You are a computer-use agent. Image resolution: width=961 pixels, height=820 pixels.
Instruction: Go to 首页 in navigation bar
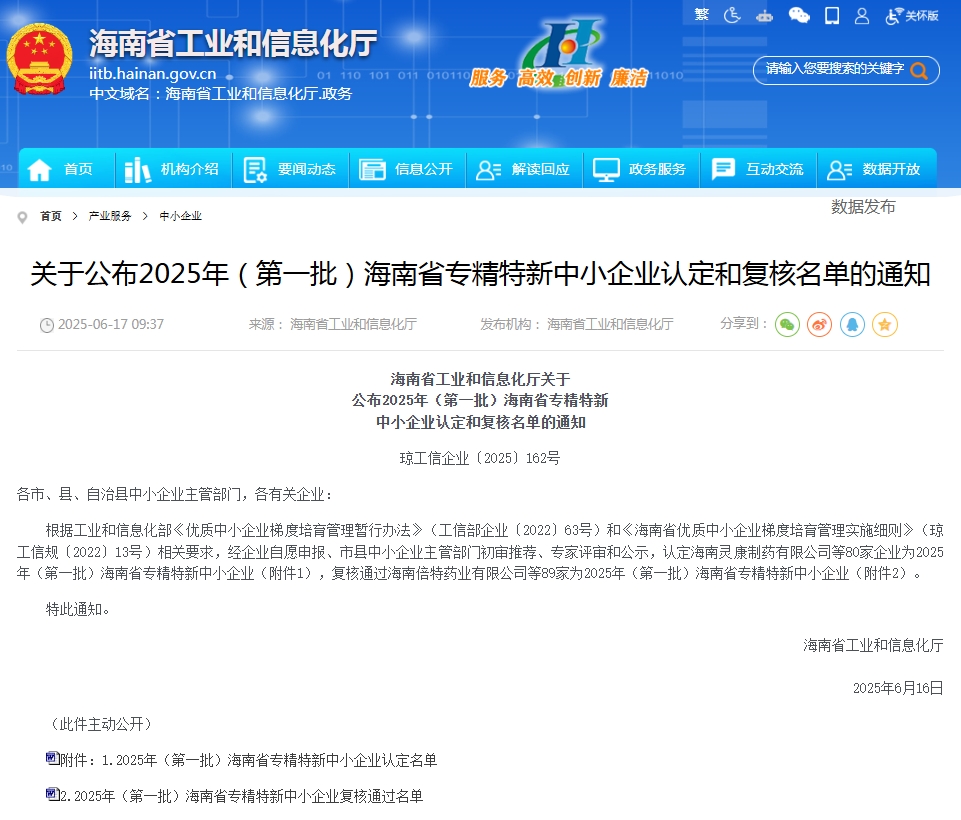coord(64,169)
